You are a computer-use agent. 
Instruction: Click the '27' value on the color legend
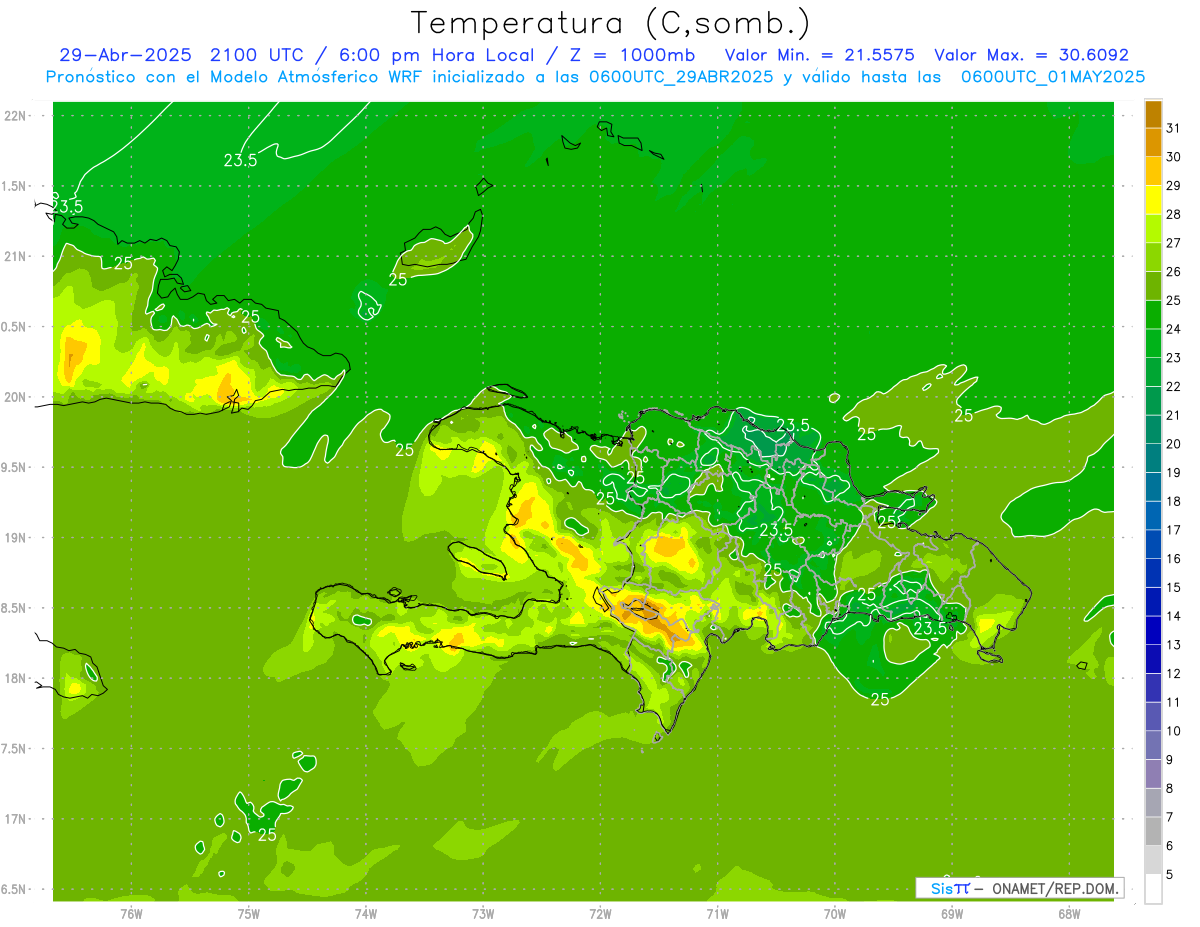1173,243
